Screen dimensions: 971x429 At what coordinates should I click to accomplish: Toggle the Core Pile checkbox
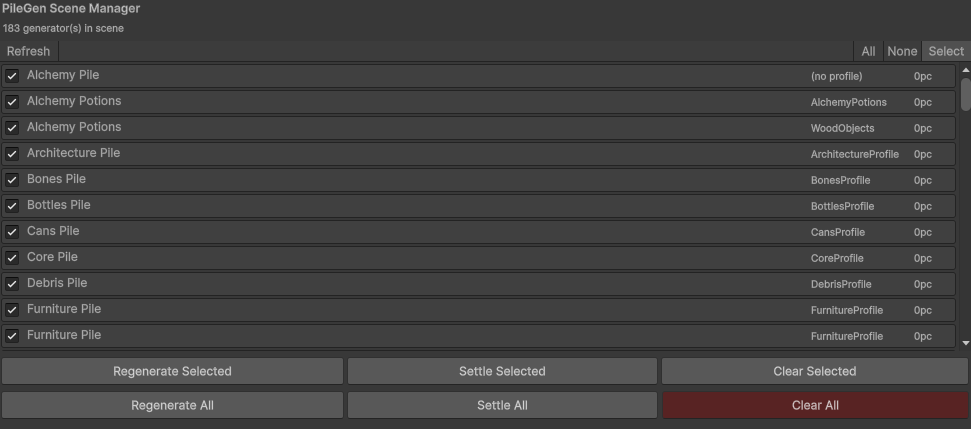point(12,258)
